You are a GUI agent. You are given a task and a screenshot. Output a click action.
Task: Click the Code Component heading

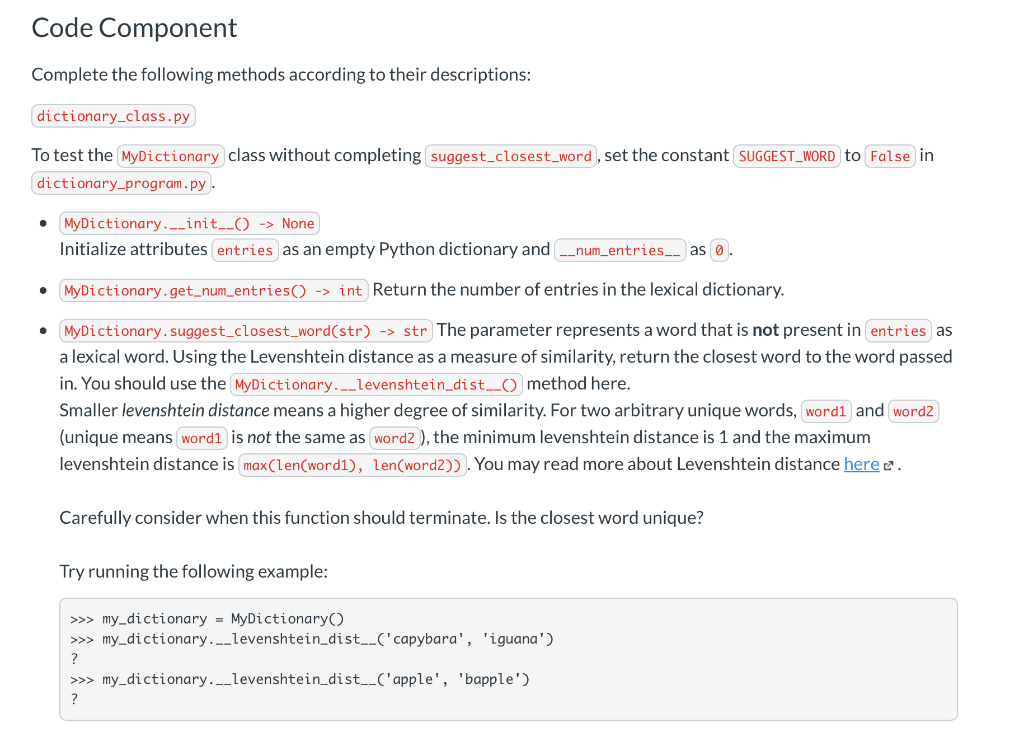click(x=134, y=28)
